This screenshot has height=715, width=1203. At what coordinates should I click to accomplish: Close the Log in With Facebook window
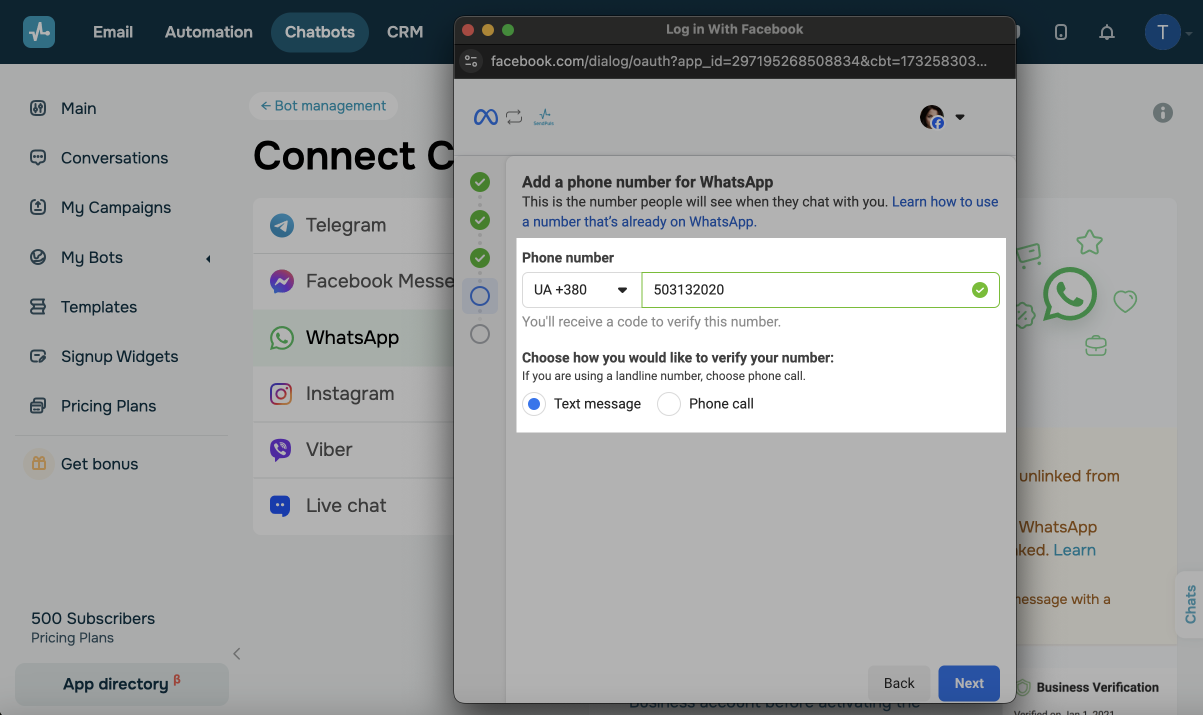[468, 30]
